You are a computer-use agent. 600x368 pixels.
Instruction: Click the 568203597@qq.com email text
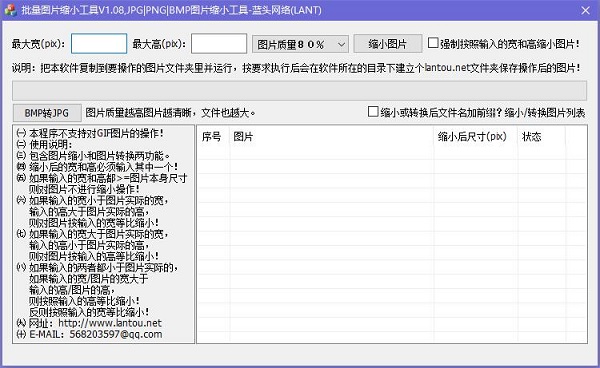pos(116,334)
